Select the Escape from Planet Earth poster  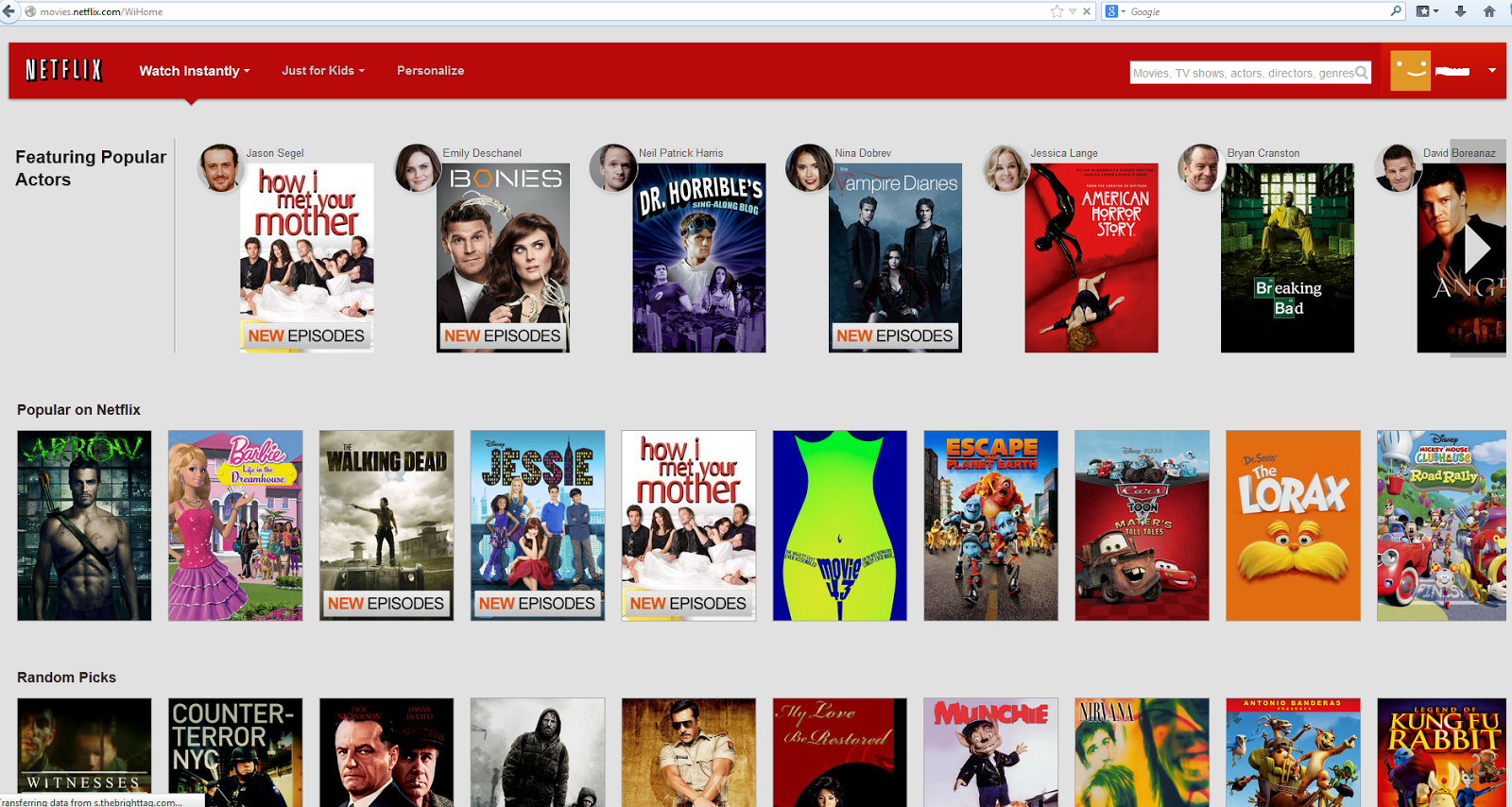(x=991, y=525)
